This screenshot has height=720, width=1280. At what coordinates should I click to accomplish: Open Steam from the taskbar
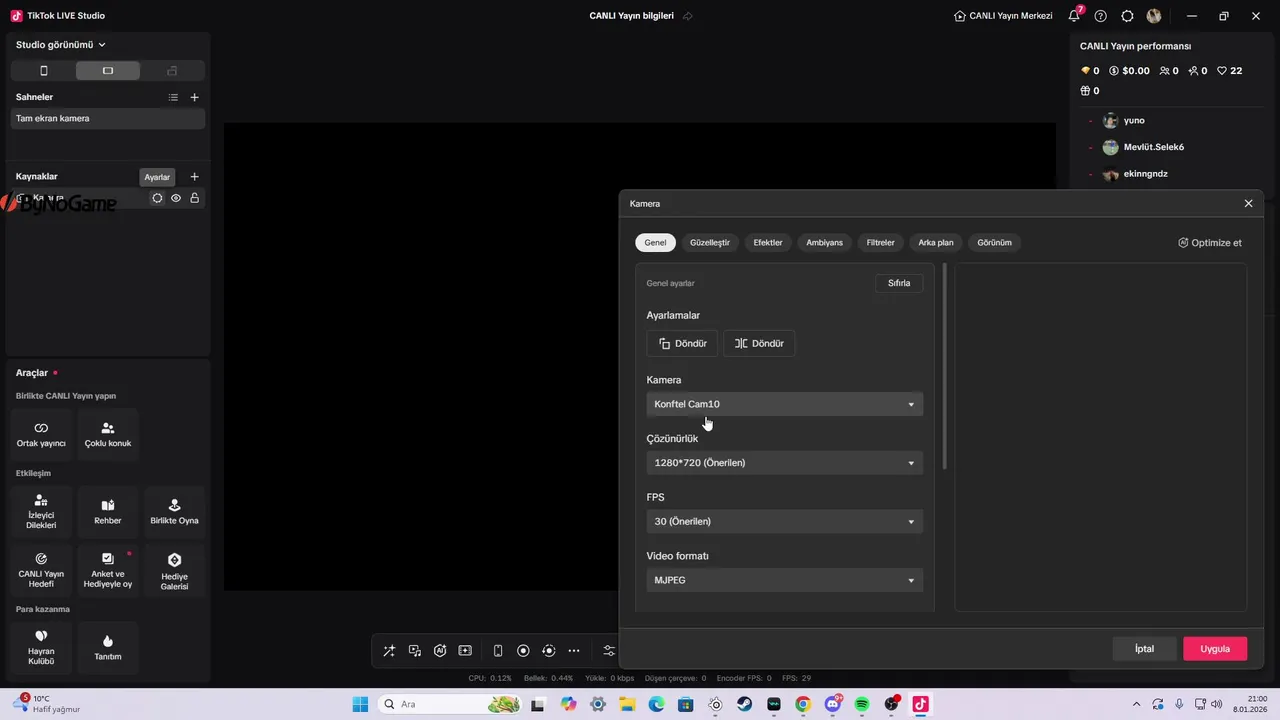(x=745, y=704)
